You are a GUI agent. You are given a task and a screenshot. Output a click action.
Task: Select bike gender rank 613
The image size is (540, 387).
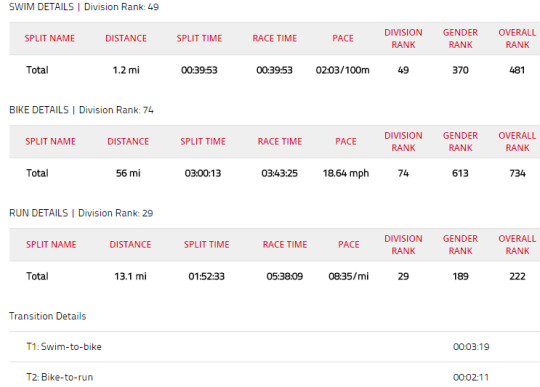460,173
